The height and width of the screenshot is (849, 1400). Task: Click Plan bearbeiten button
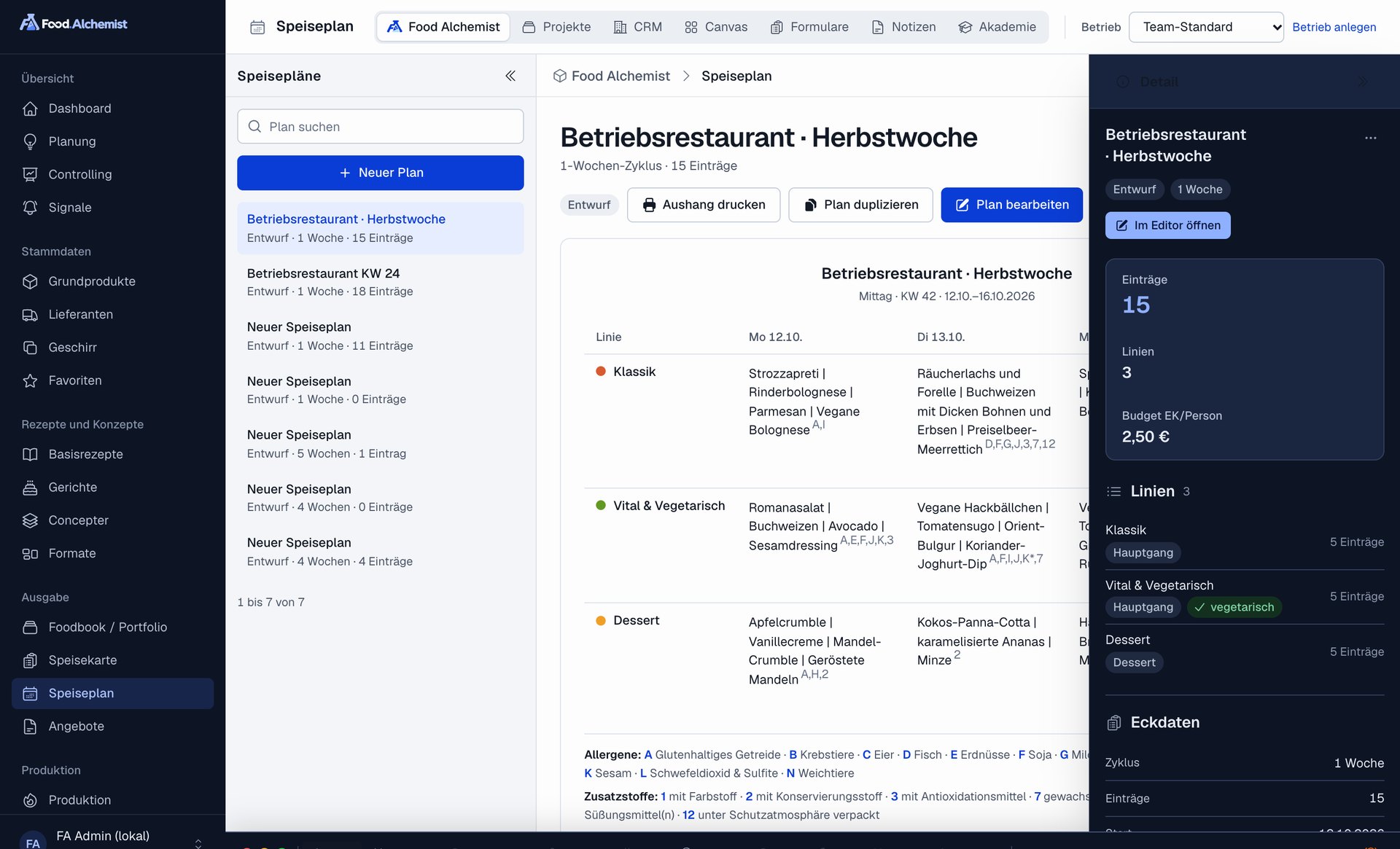pyautogui.click(x=1011, y=205)
